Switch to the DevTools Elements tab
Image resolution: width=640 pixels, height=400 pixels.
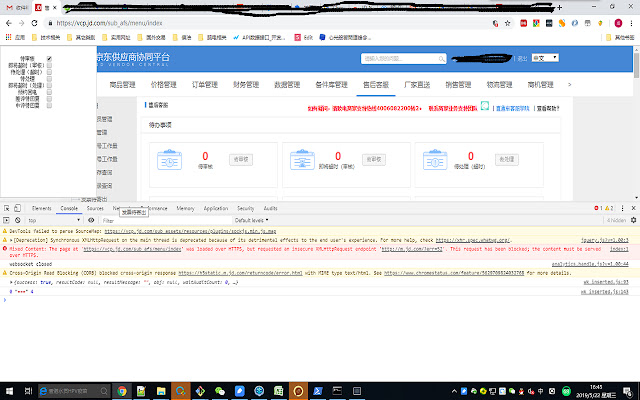pos(42,208)
